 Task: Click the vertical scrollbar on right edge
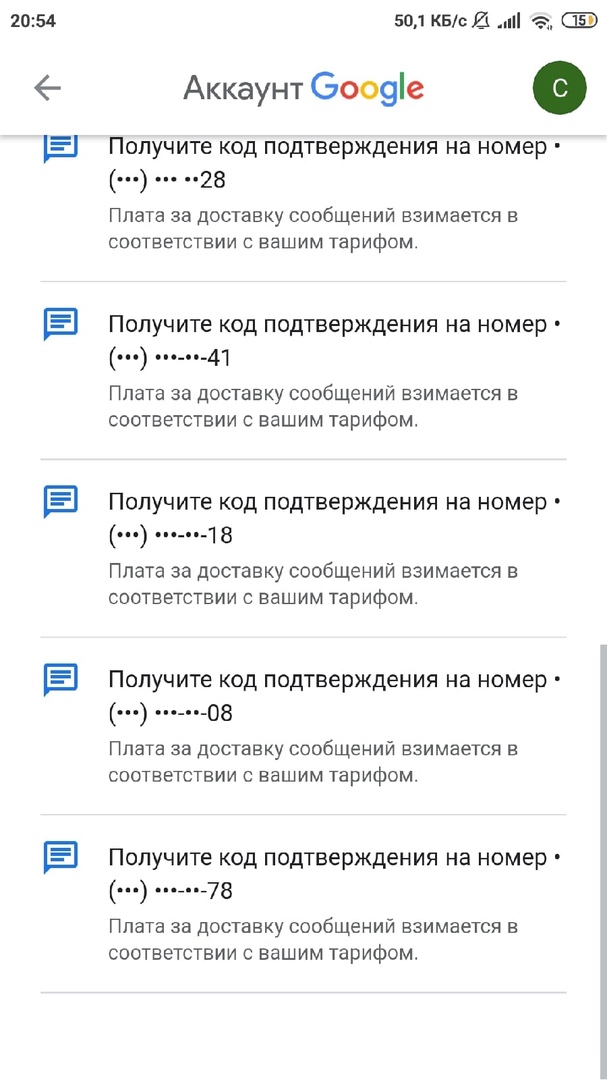tap(602, 820)
